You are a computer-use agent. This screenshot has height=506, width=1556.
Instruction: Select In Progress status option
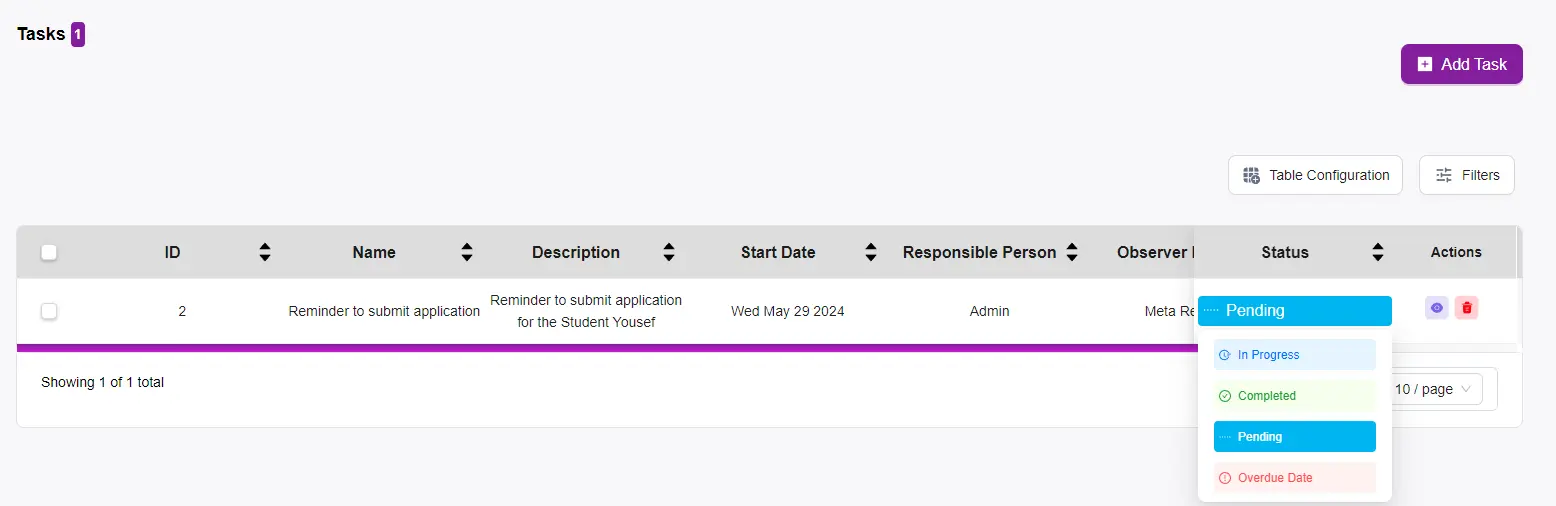coord(1294,355)
